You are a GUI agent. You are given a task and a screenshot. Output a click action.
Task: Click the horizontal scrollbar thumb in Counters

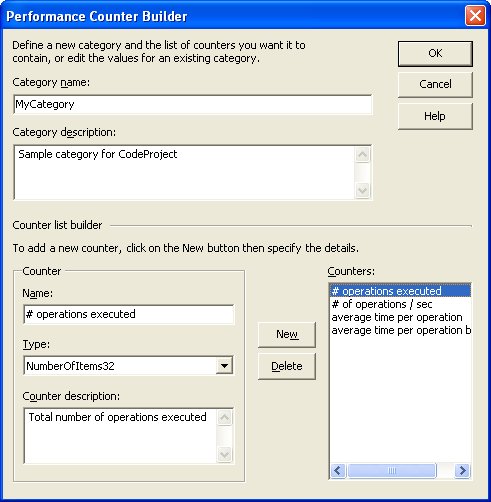392,471
